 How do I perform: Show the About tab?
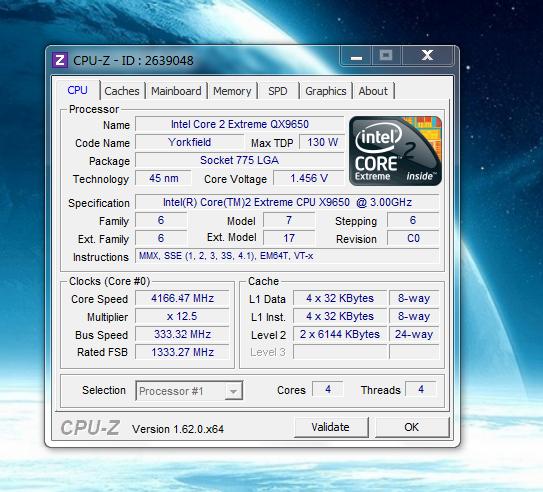tap(373, 91)
